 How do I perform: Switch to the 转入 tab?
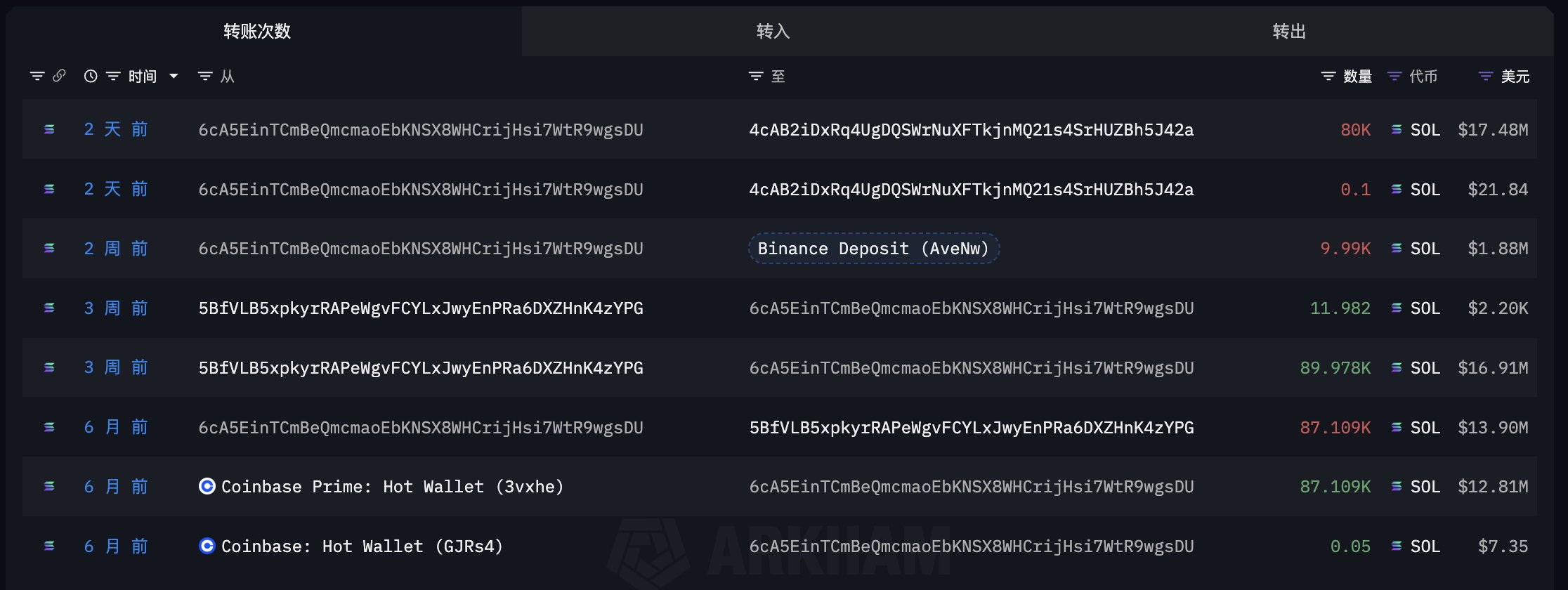pyautogui.click(x=773, y=32)
